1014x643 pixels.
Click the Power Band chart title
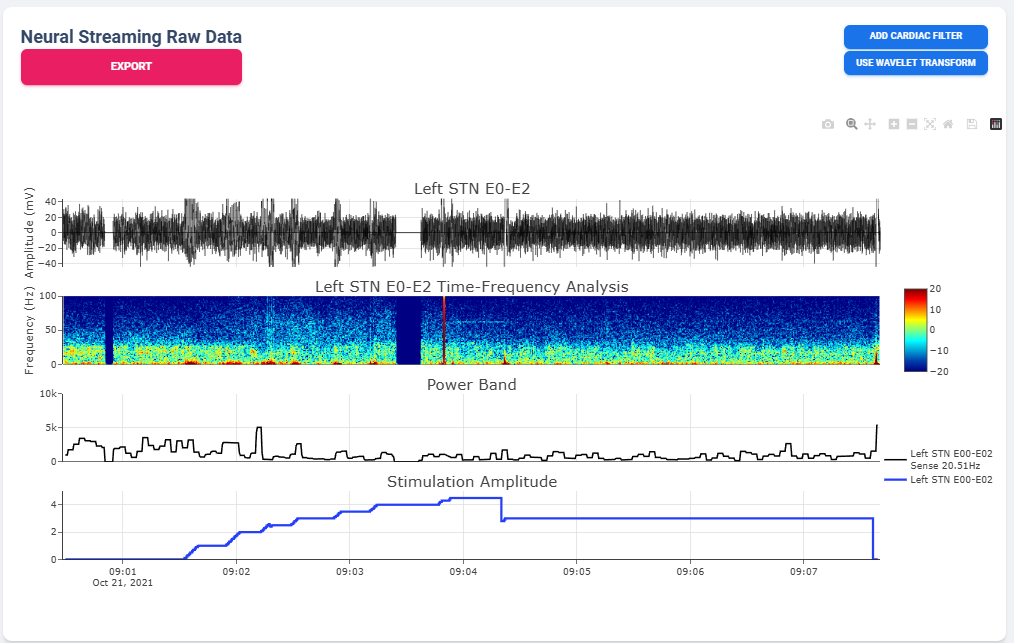point(471,384)
